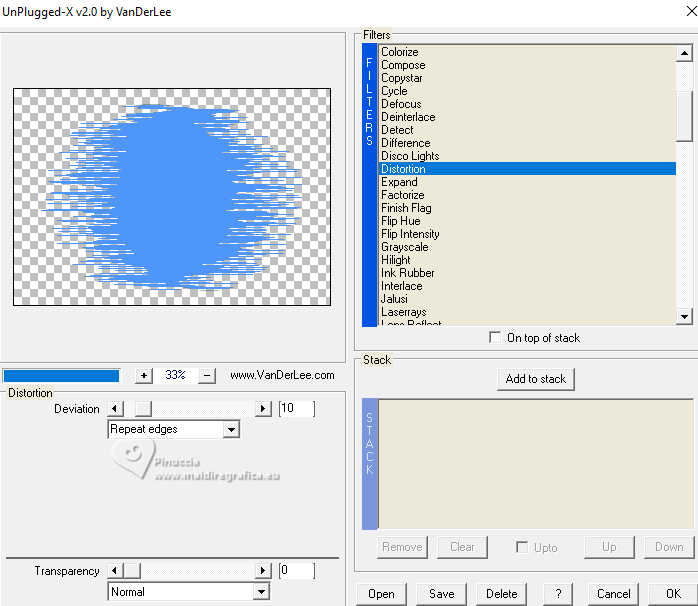The width and height of the screenshot is (698, 606).
Task: Zoom out preview with minus button
Action: pos(207,375)
